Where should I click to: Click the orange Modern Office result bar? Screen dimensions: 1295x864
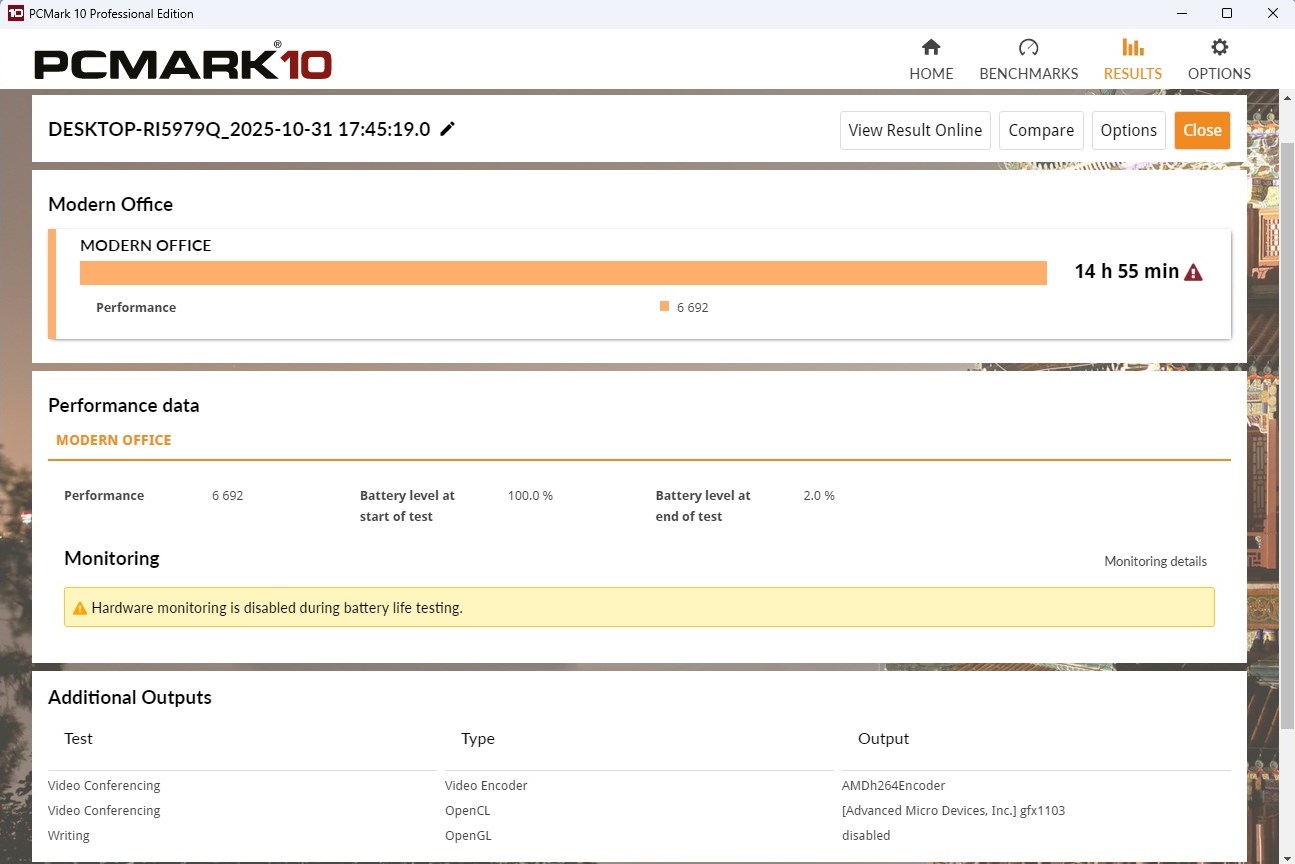coord(563,273)
